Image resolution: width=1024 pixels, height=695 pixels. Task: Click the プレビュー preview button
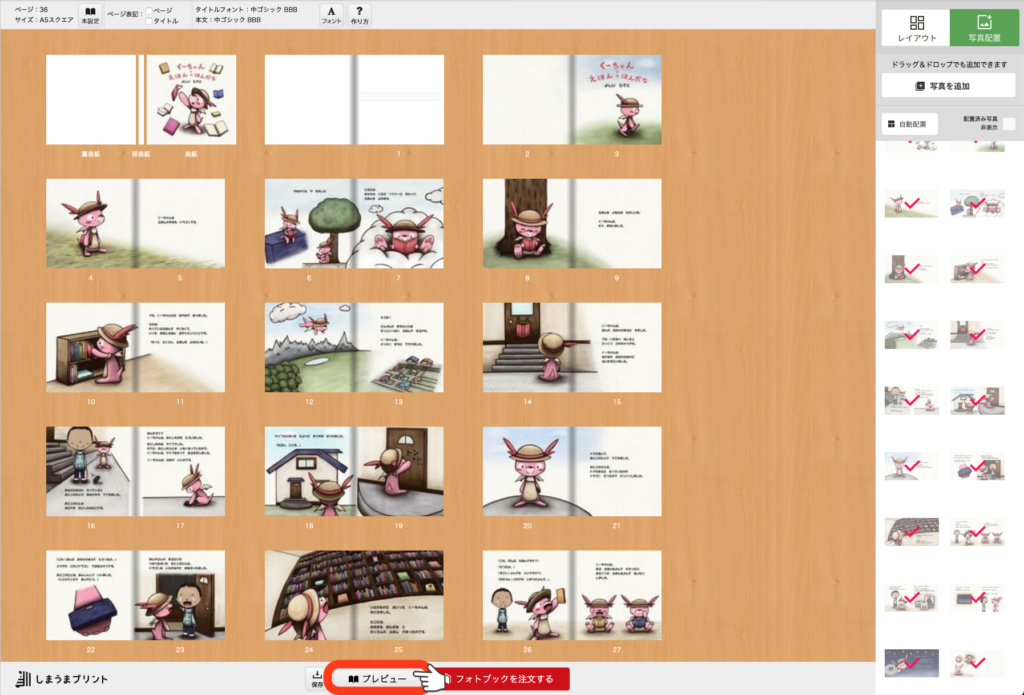377,679
